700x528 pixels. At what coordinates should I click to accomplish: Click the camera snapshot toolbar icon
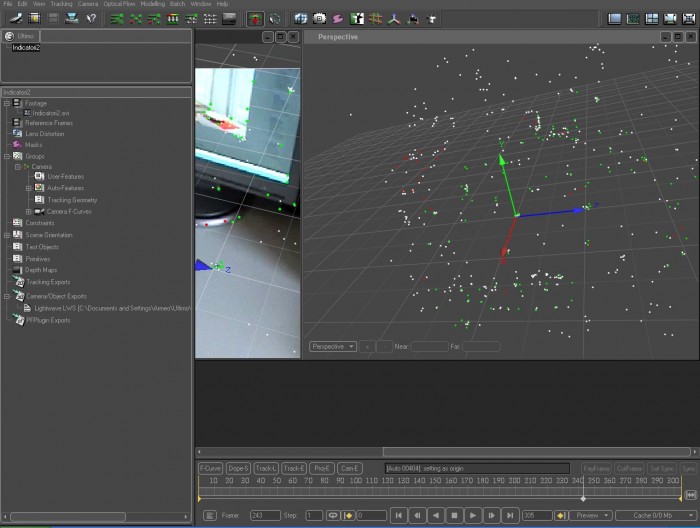(319, 19)
